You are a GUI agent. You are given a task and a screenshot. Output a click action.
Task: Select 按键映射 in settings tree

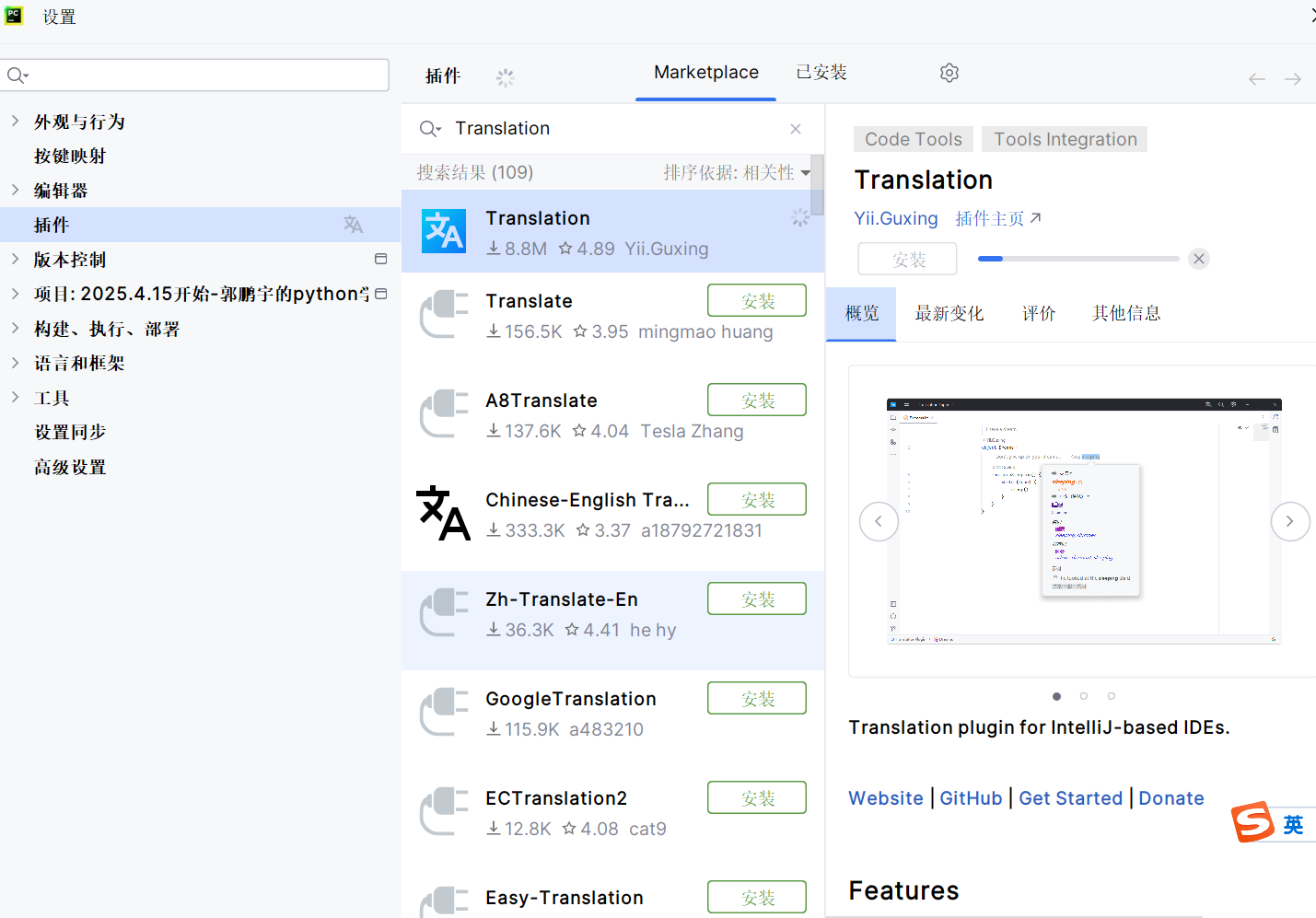click(x=70, y=156)
